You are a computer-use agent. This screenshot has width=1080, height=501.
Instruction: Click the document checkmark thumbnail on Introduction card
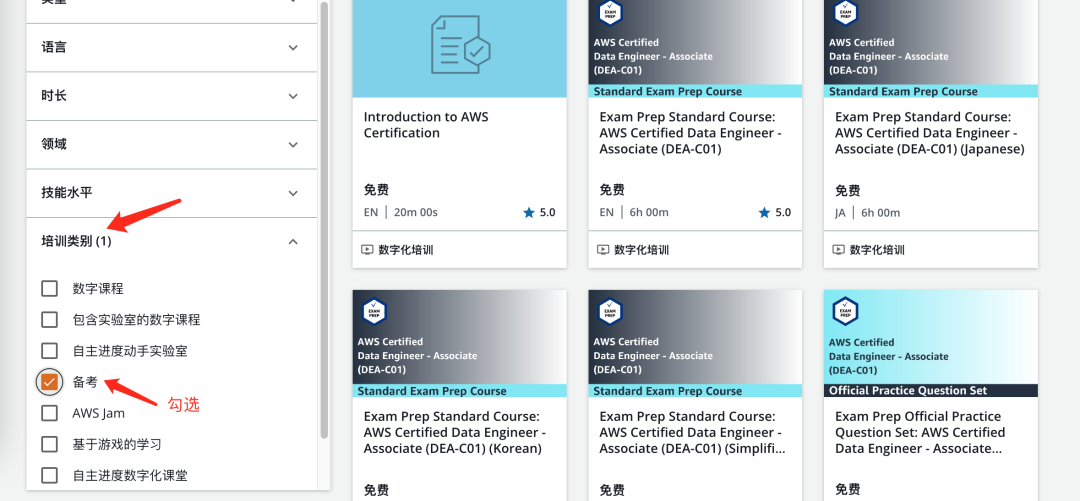coord(460,45)
